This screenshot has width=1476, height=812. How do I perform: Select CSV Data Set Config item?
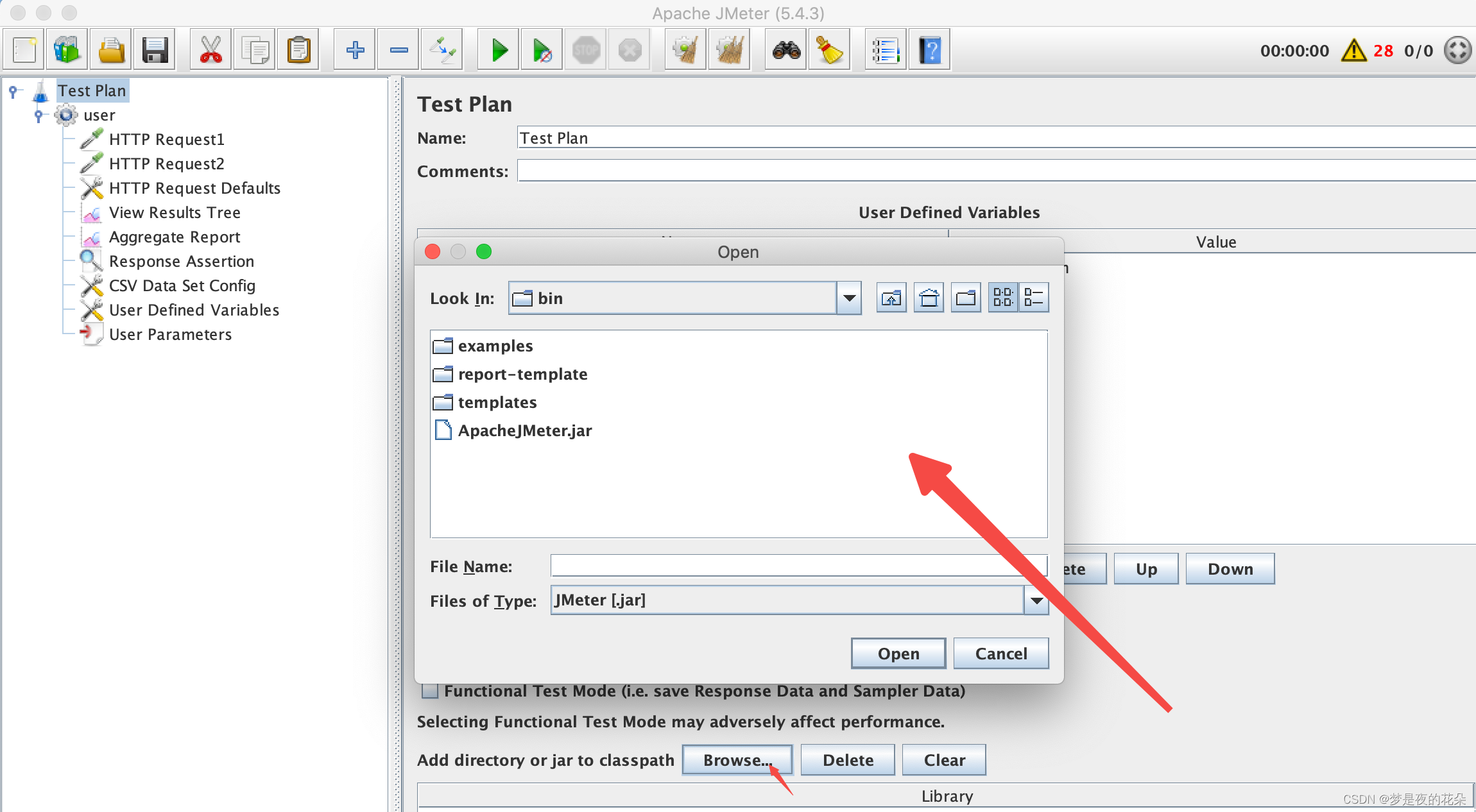182,285
